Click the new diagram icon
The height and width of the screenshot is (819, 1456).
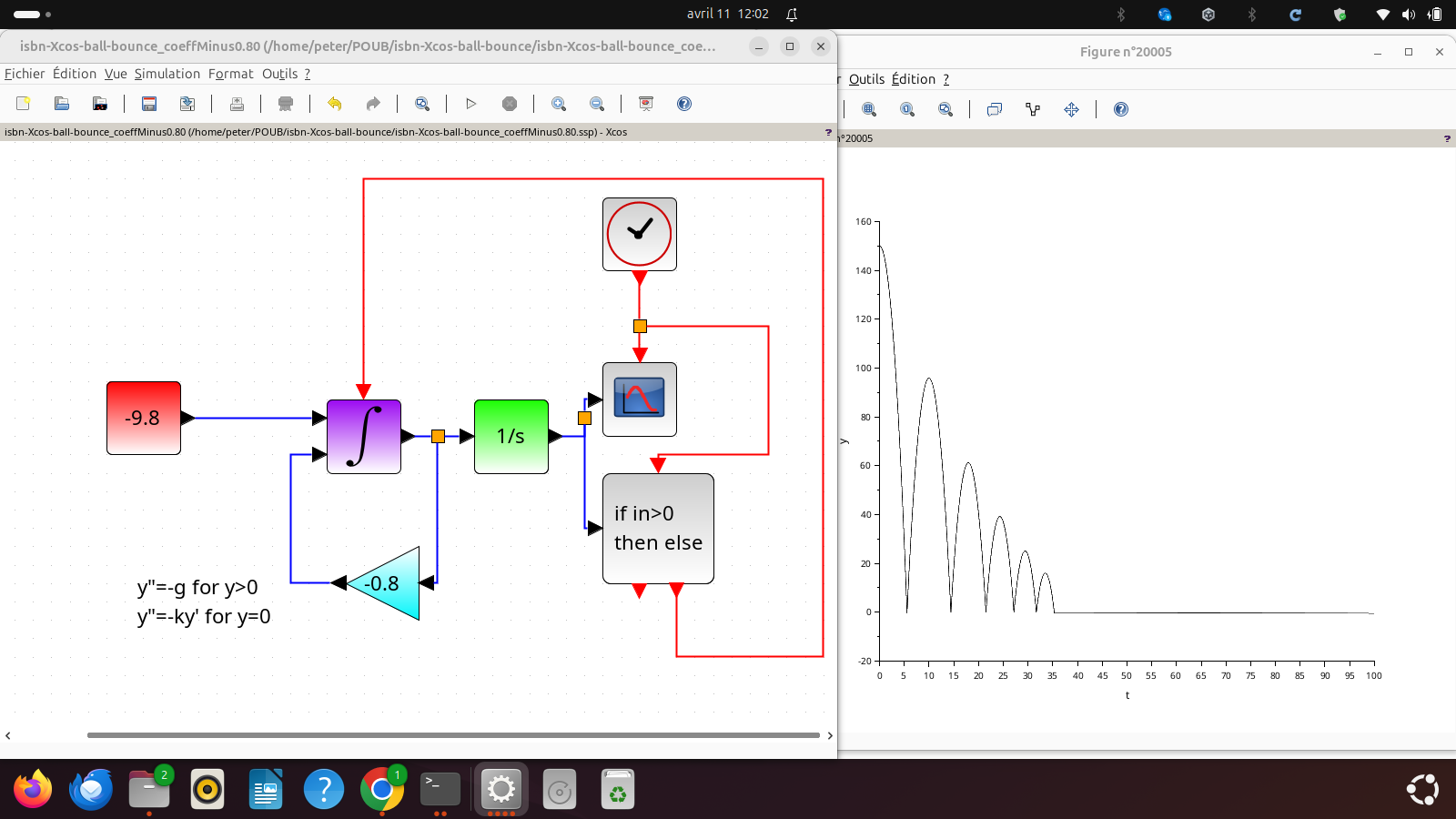click(x=24, y=104)
